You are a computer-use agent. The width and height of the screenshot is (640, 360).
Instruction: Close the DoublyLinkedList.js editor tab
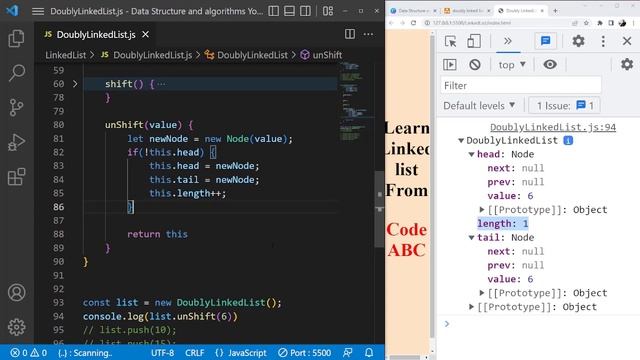coord(145,35)
